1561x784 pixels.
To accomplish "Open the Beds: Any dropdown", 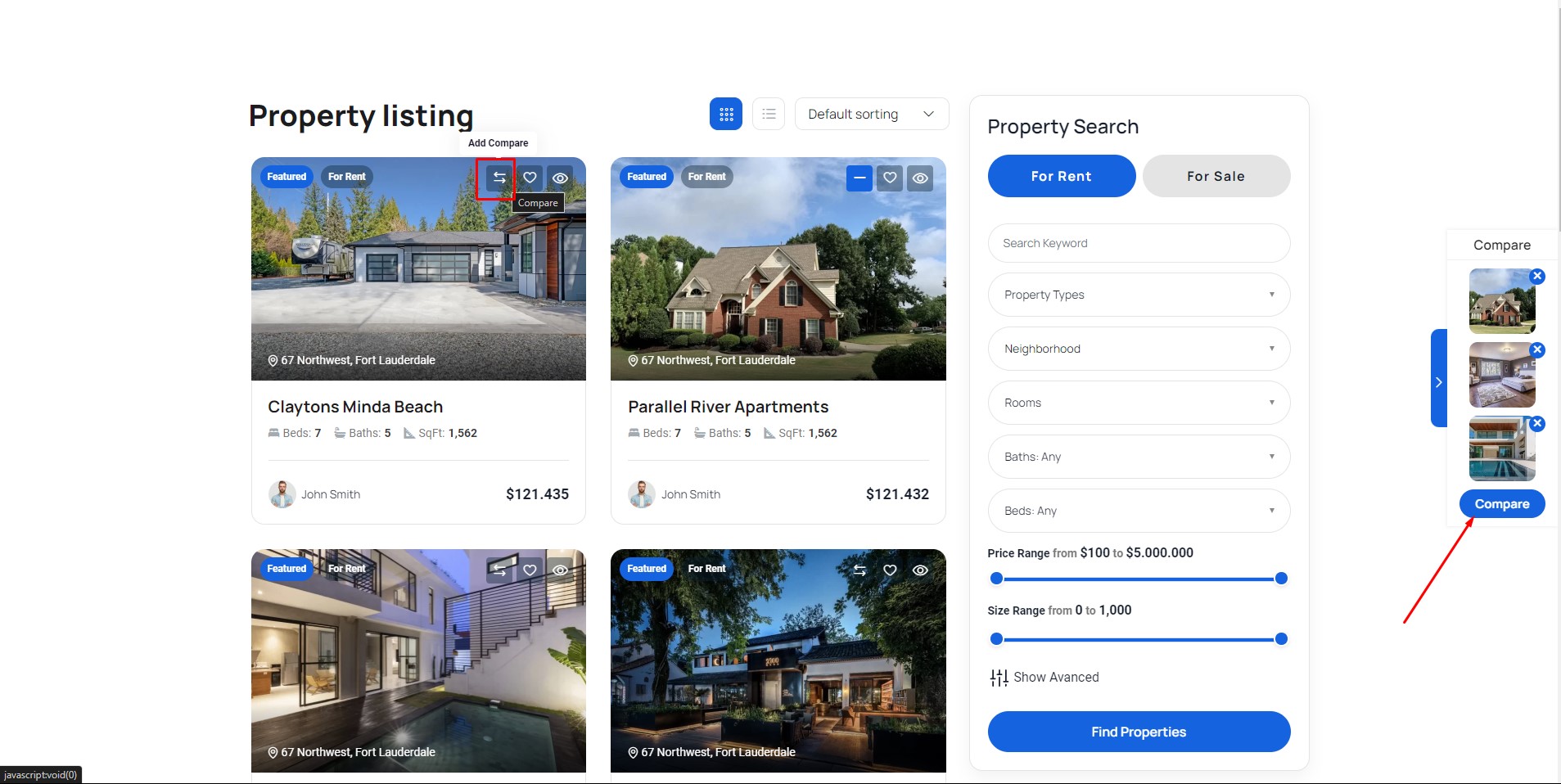I will (1139, 511).
